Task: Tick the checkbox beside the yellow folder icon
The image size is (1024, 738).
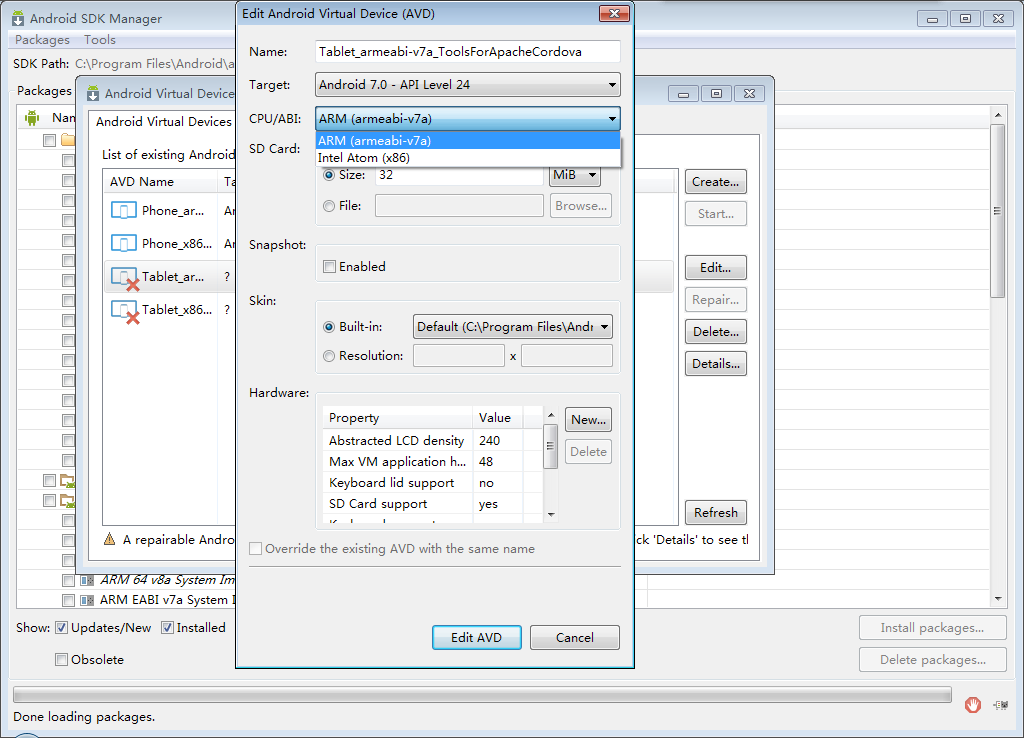Action: click(50, 140)
